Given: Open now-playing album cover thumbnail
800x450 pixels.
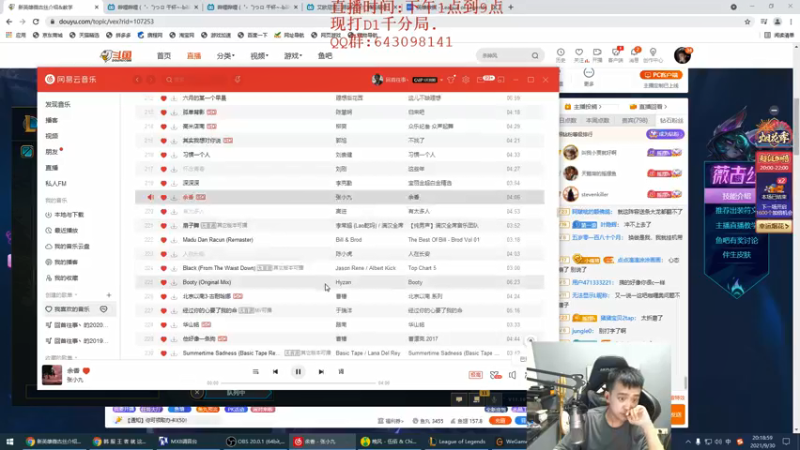Looking at the screenshot, I should [x=52, y=374].
